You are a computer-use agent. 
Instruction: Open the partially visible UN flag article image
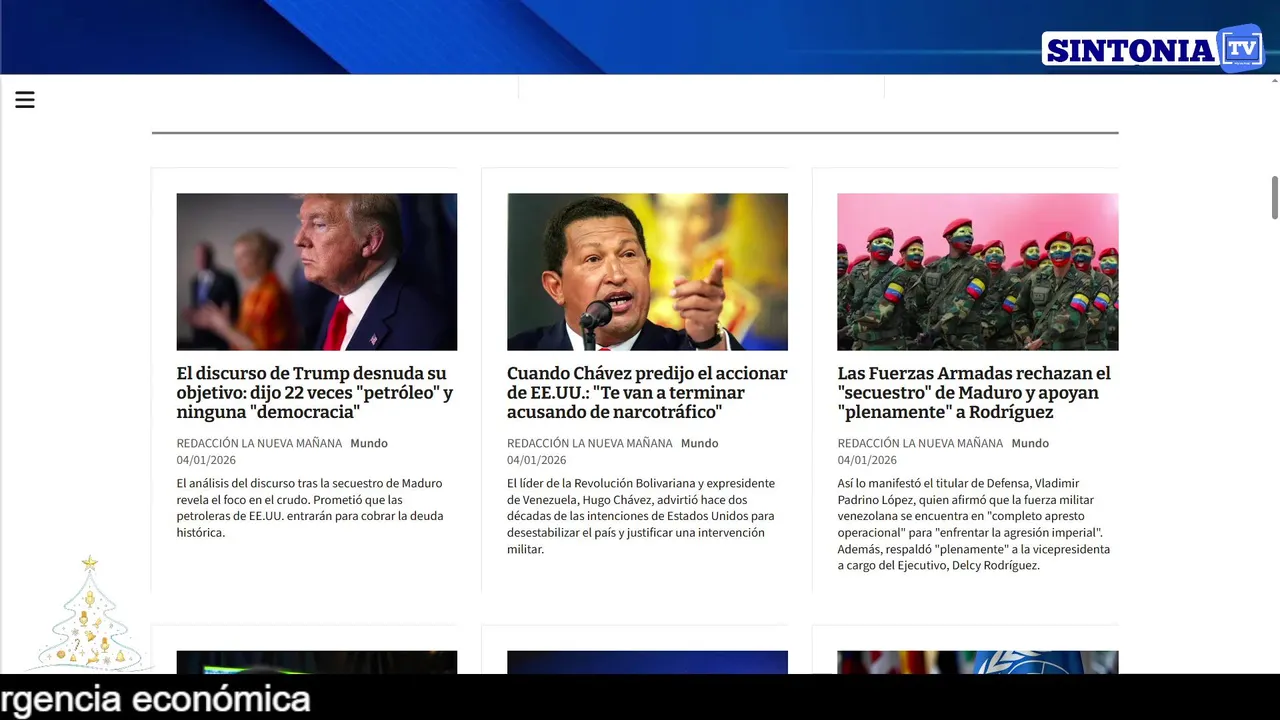[x=978, y=662]
